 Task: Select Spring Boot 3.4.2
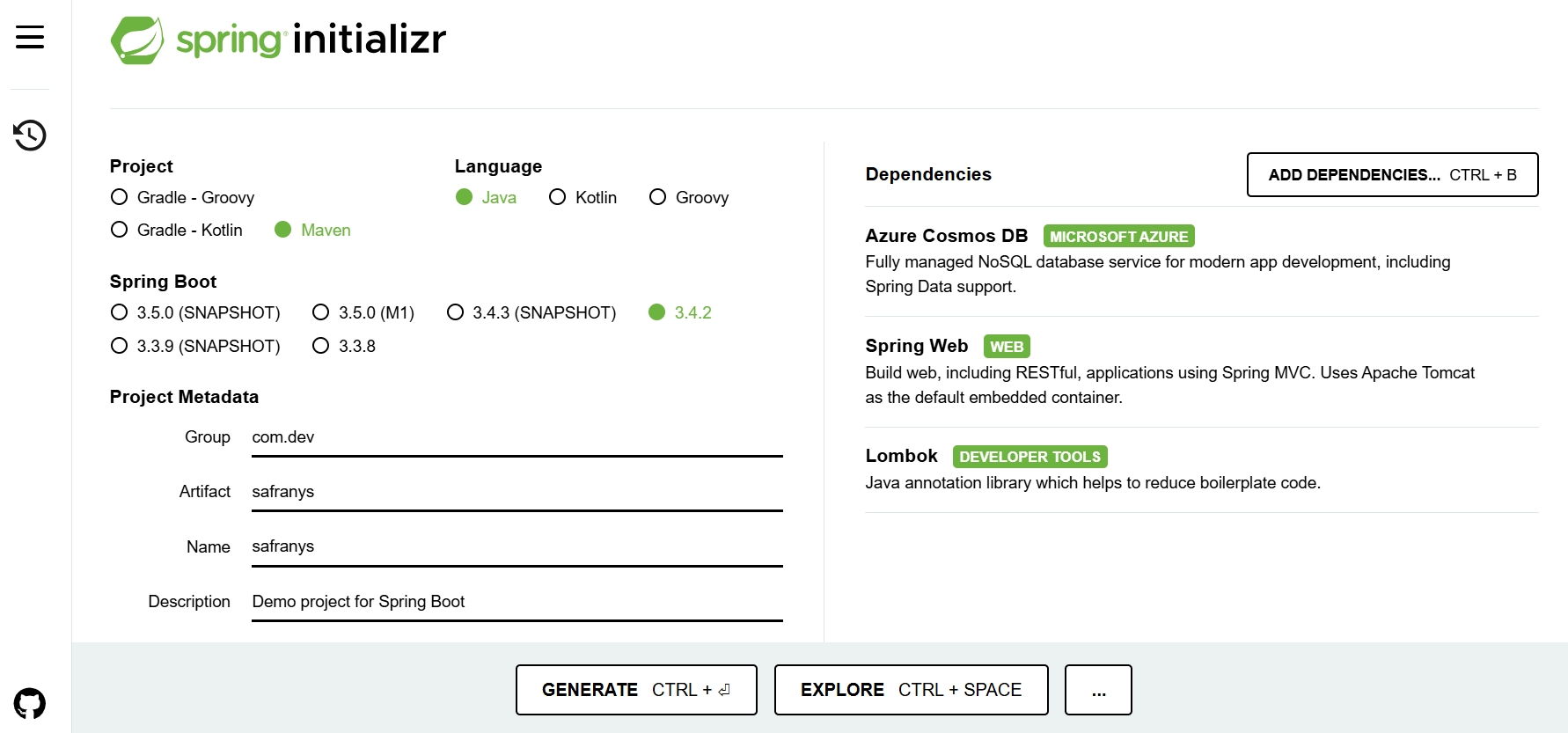point(680,312)
